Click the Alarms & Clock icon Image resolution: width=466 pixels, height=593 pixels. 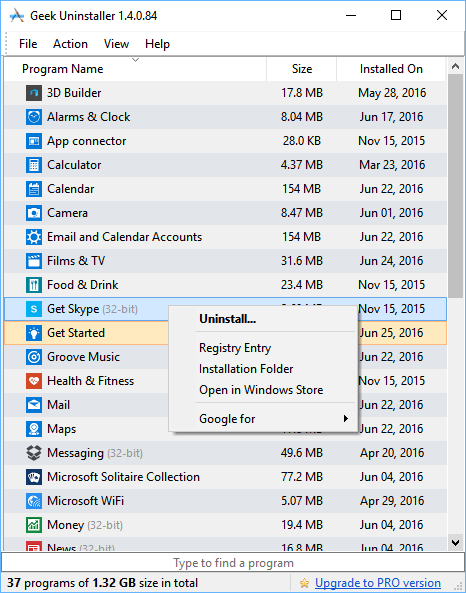(34, 117)
